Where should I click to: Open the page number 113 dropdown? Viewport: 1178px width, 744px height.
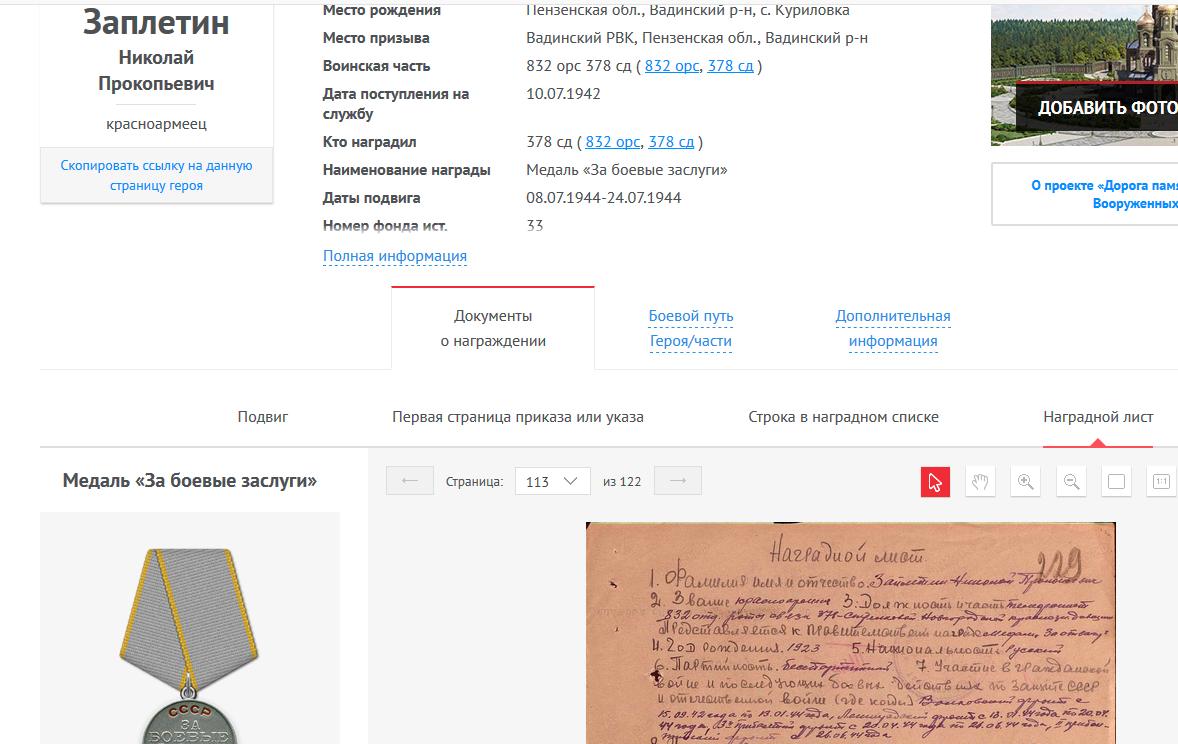[x=552, y=481]
